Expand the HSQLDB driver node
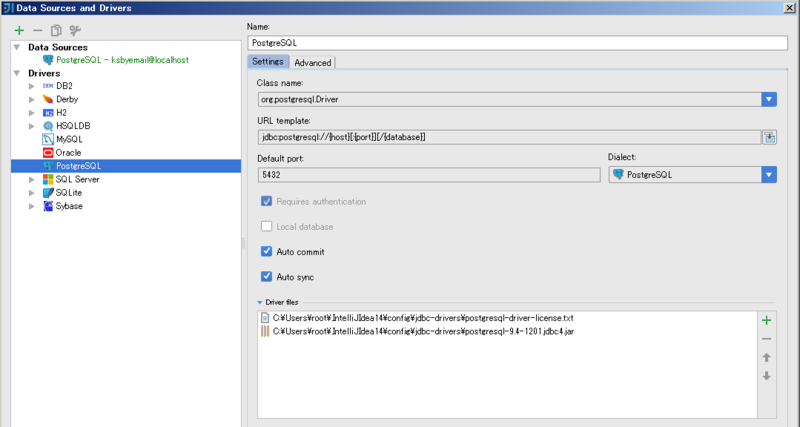The image size is (800, 427). pos(32,126)
